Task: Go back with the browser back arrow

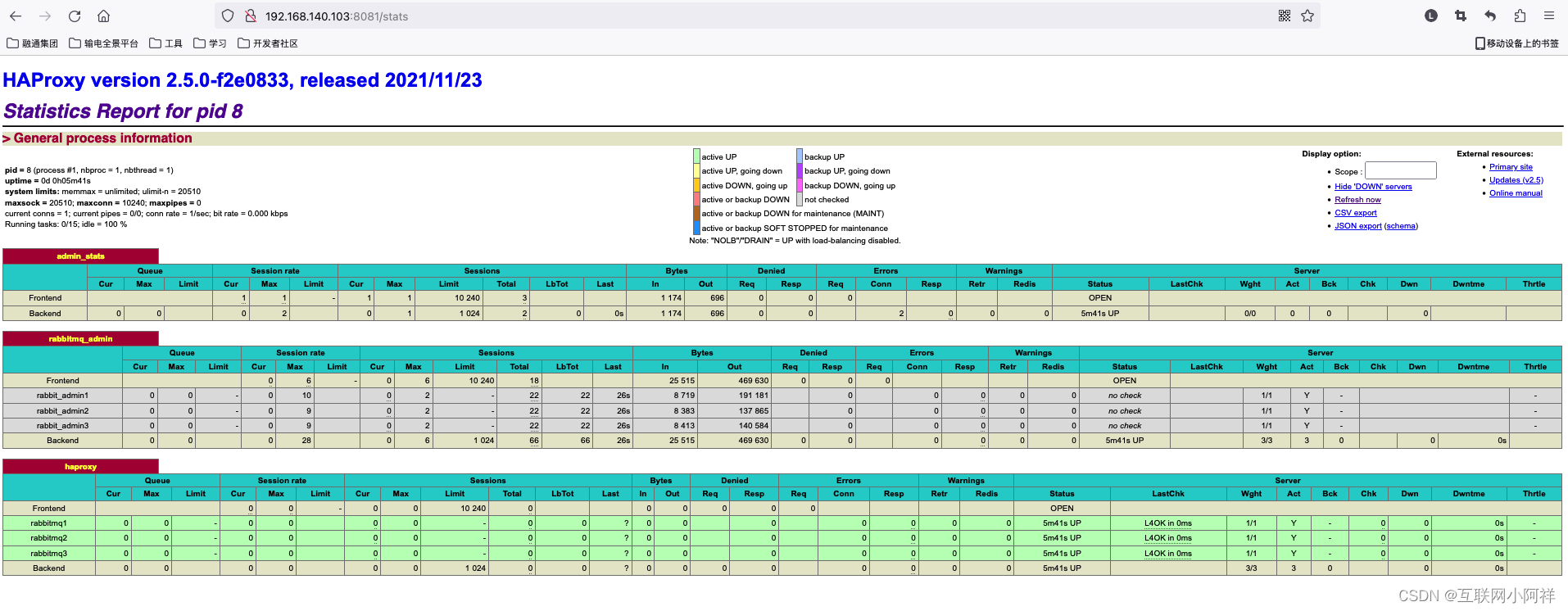Action: 16,16
